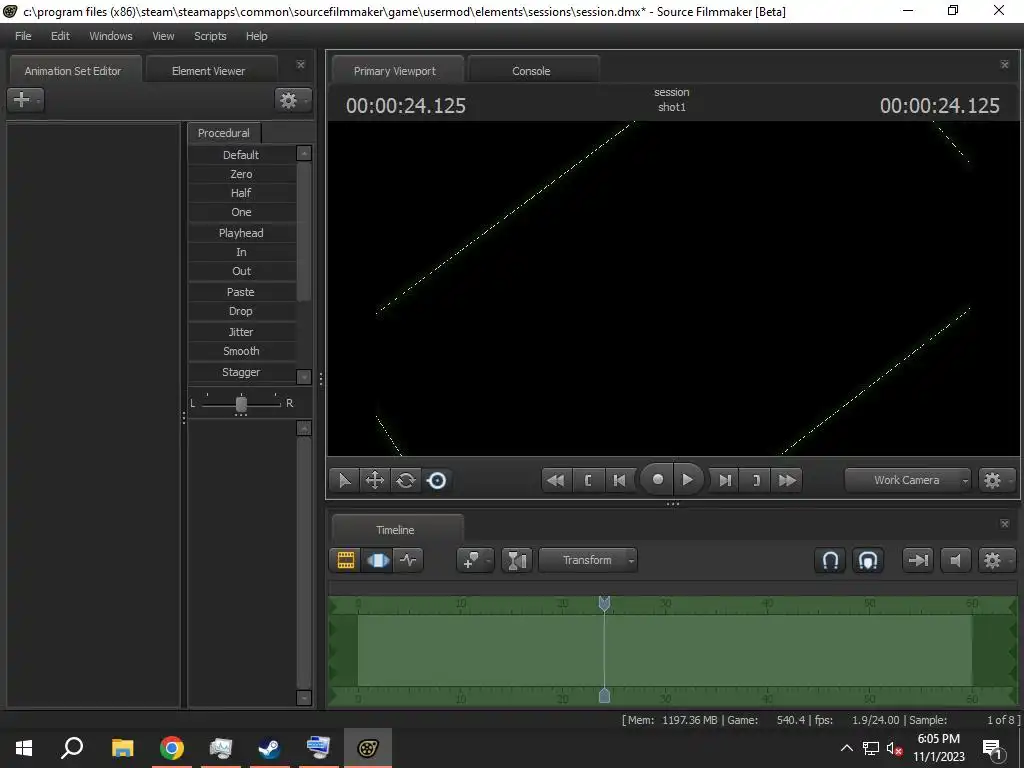The image size is (1024, 768).
Task: Open the Scripts menu
Action: (x=210, y=36)
